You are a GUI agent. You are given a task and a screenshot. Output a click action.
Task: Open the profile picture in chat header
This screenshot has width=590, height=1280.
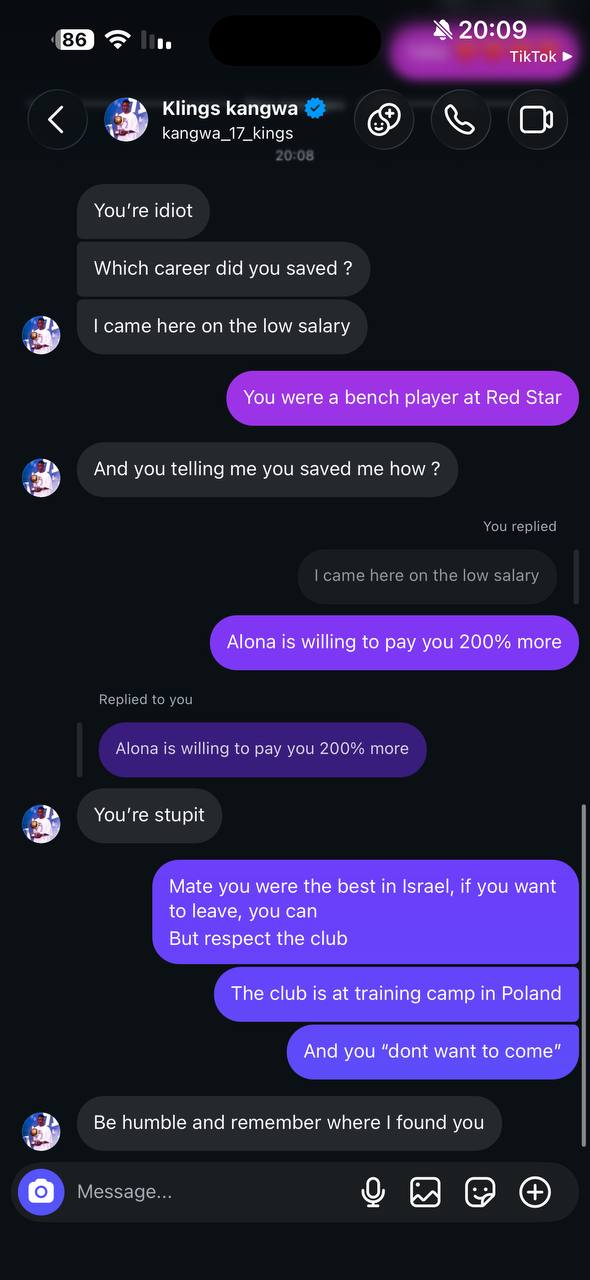pos(126,120)
